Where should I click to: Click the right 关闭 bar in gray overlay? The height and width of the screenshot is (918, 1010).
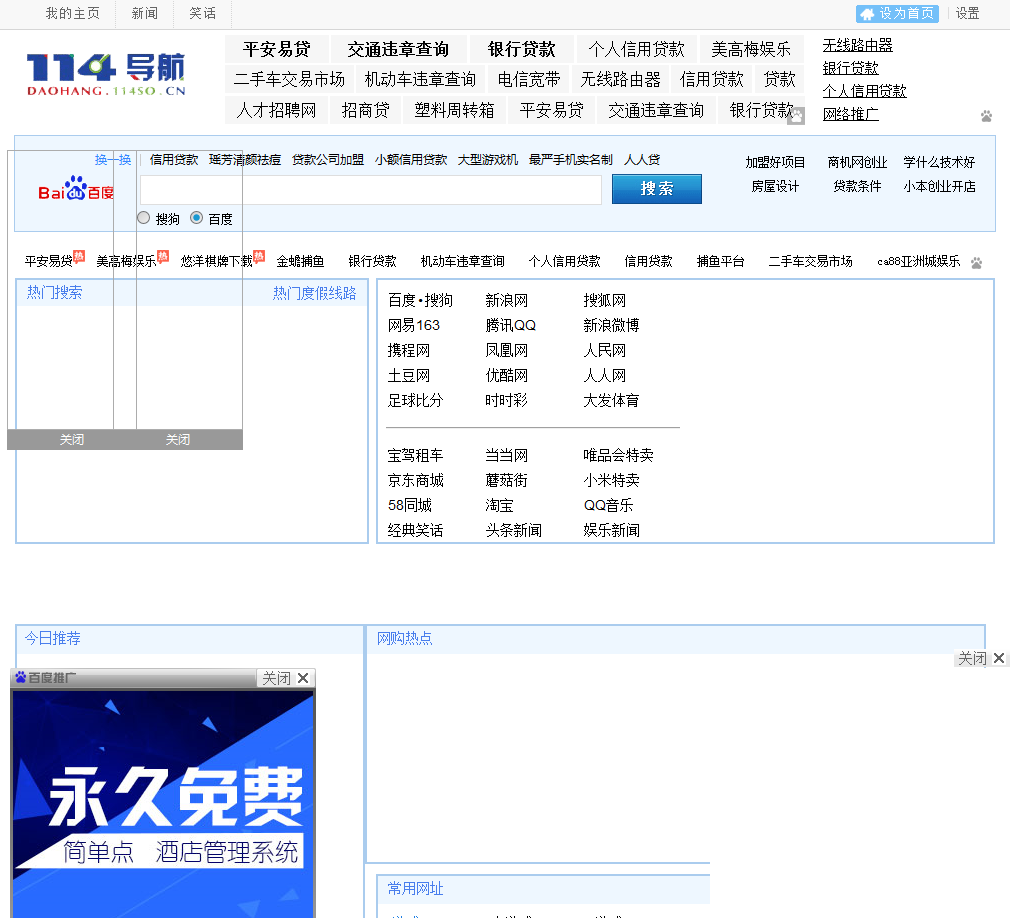(178, 439)
